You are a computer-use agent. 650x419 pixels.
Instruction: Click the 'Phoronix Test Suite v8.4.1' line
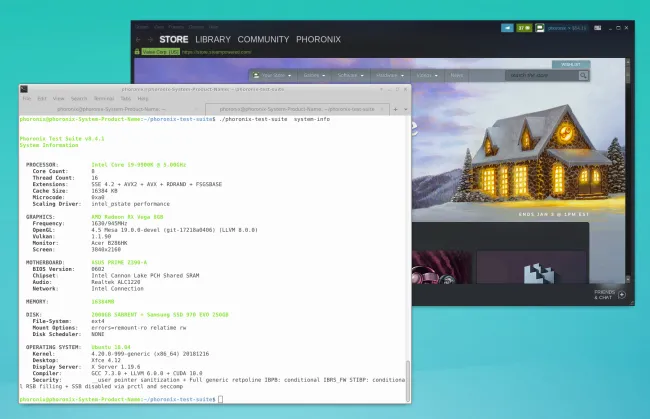pos(62,139)
